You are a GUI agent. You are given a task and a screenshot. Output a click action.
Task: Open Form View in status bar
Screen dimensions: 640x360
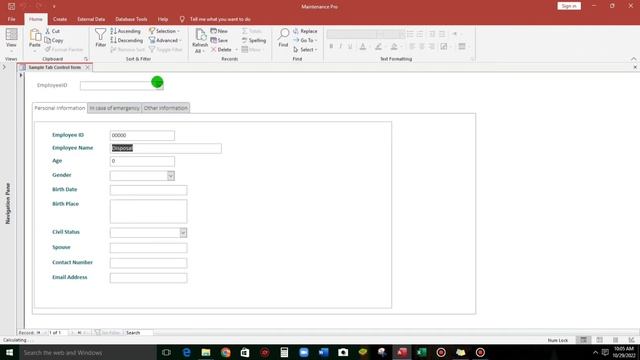pos(584,340)
